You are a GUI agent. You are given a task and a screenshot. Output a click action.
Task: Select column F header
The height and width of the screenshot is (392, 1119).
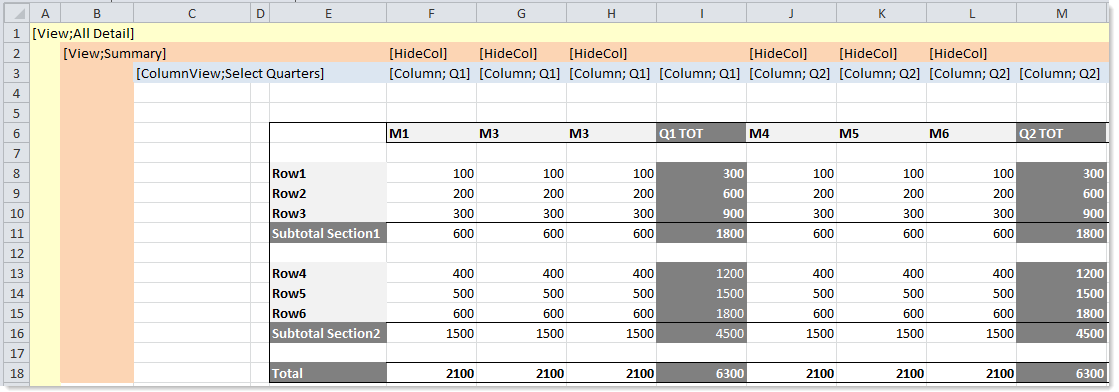tap(432, 13)
